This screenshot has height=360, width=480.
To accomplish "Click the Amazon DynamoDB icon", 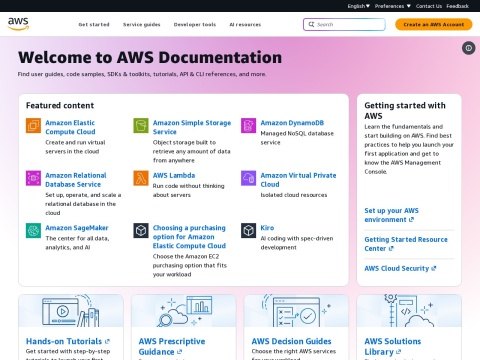I will coord(249,126).
